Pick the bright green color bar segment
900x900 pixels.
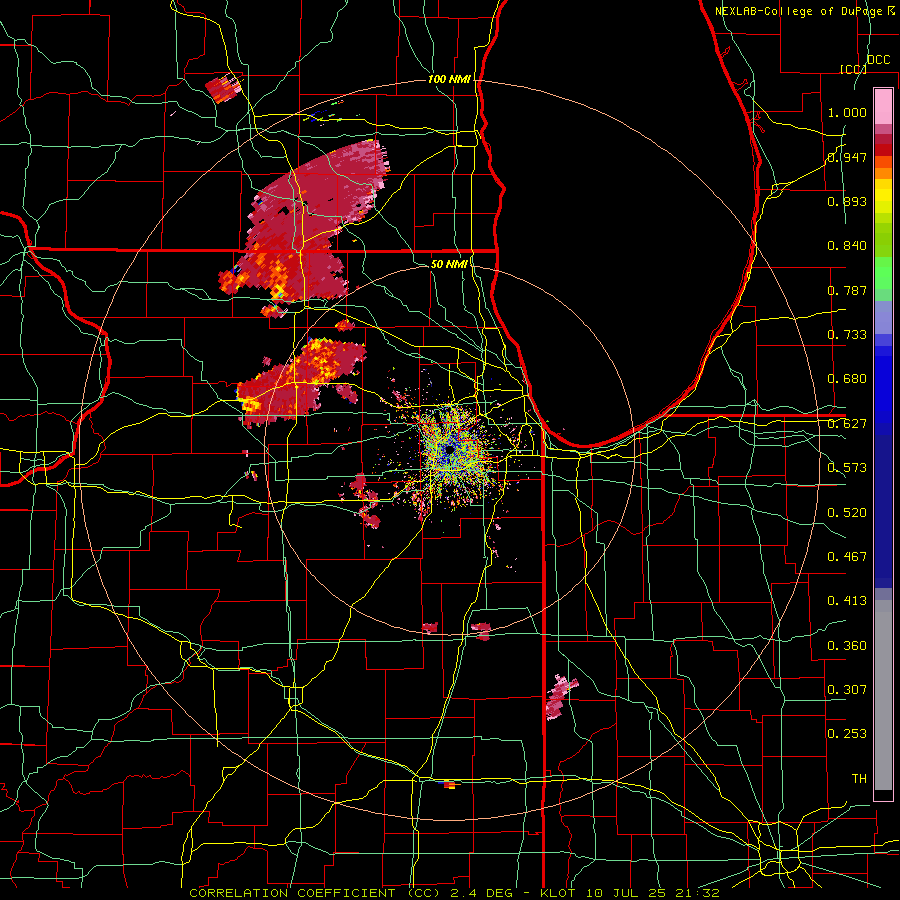[x=883, y=273]
